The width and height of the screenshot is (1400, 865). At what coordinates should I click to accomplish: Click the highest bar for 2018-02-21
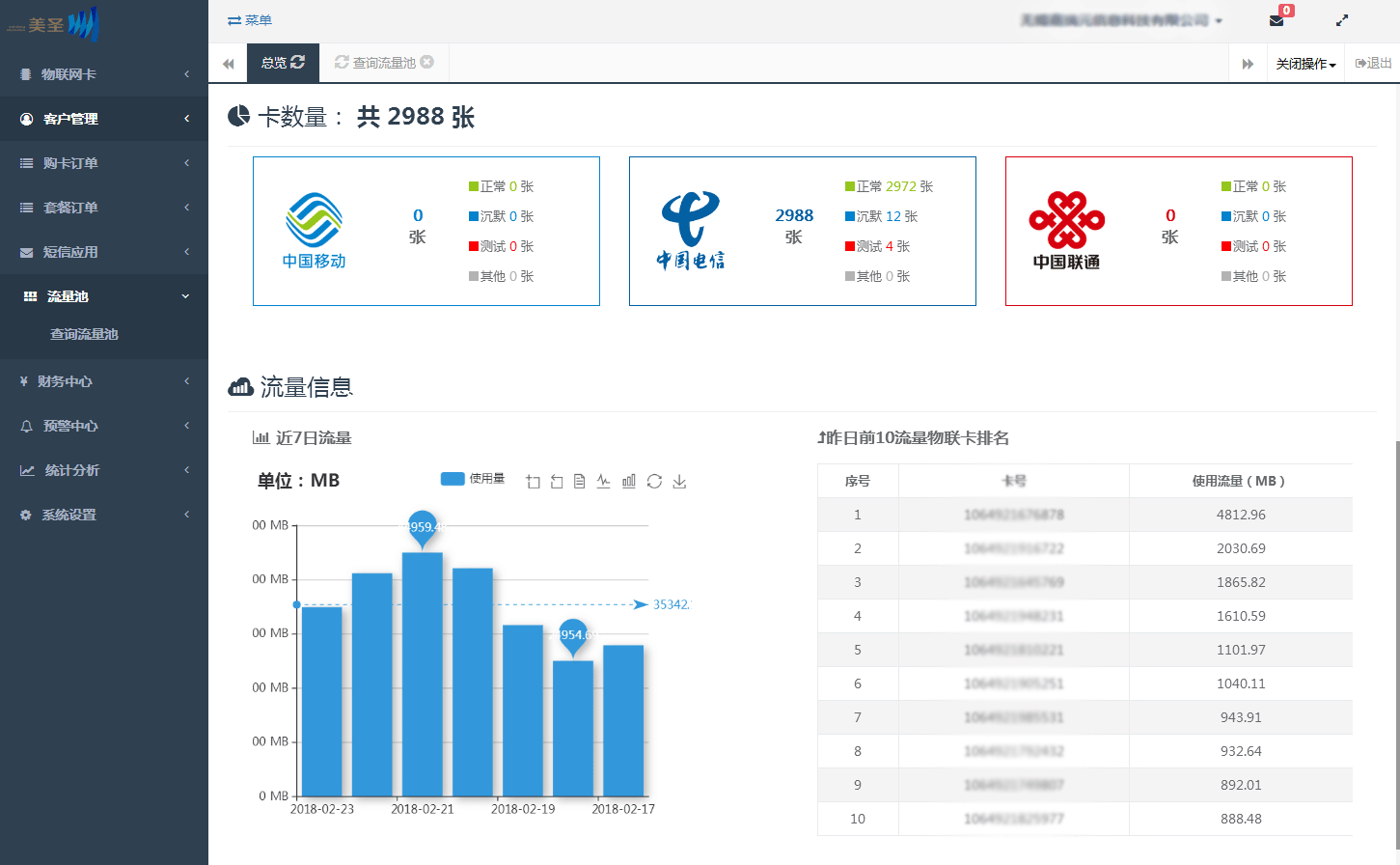coord(423,674)
